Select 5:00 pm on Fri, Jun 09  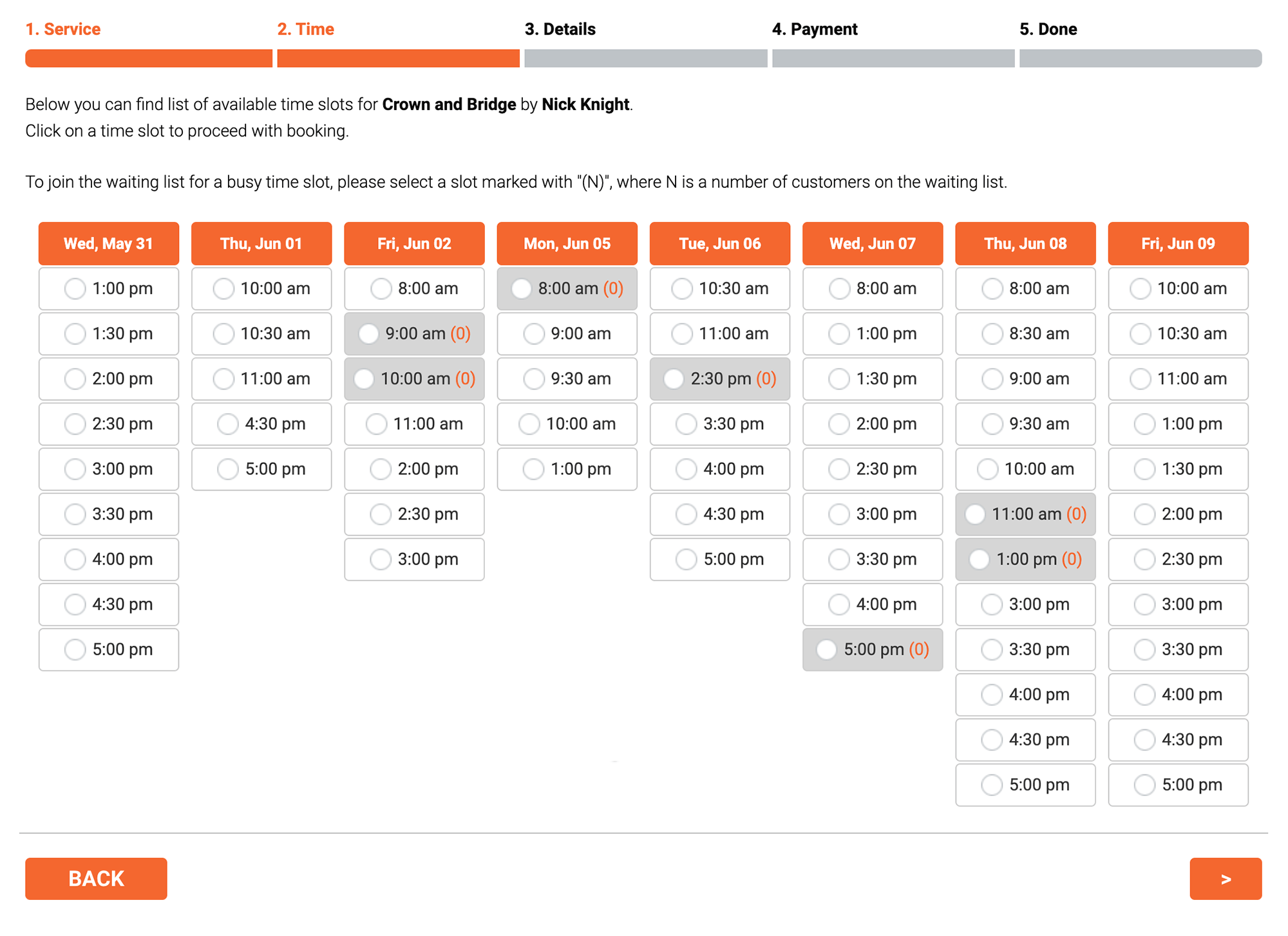(x=1178, y=784)
